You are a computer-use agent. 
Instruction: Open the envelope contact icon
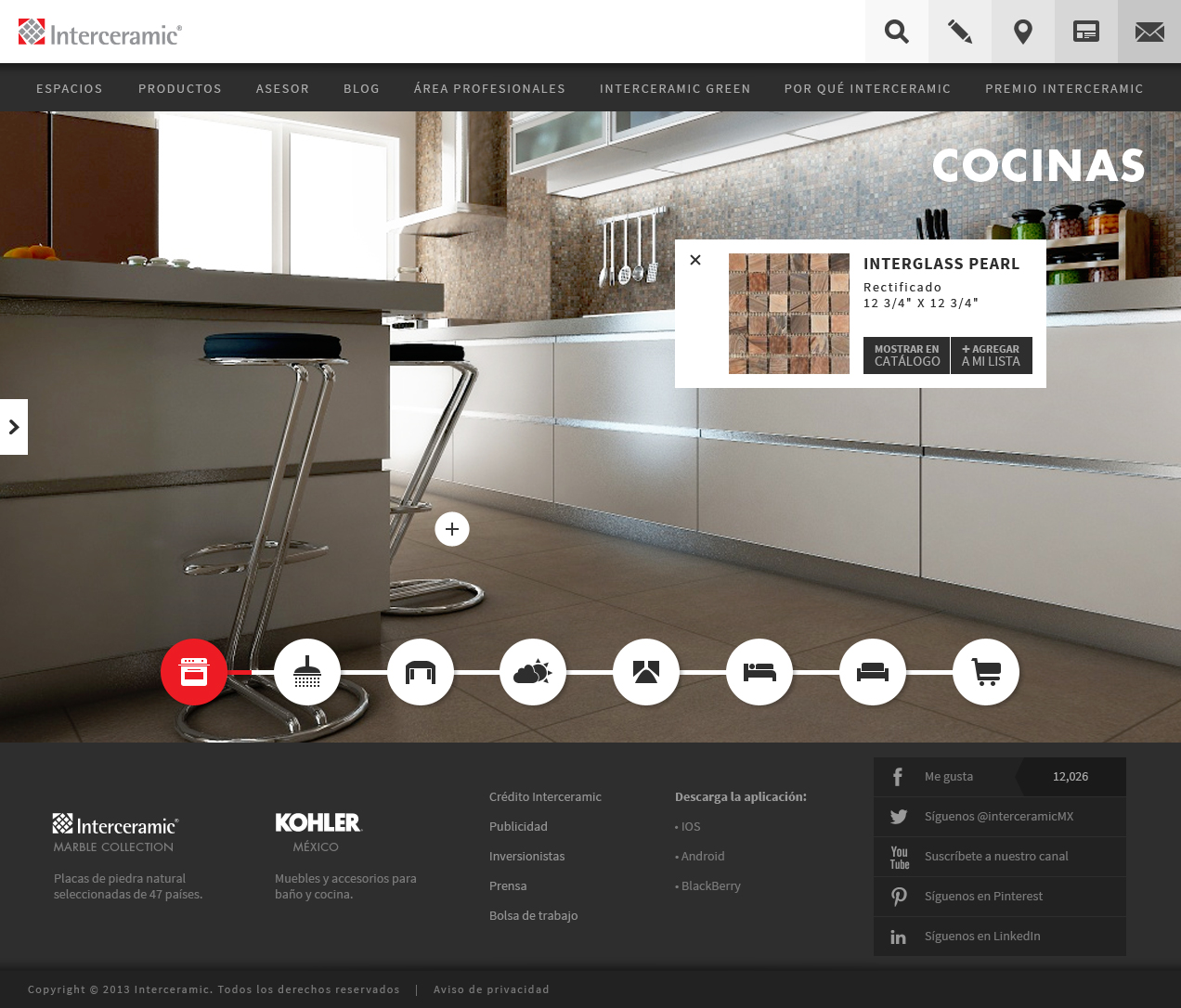coord(1149,32)
